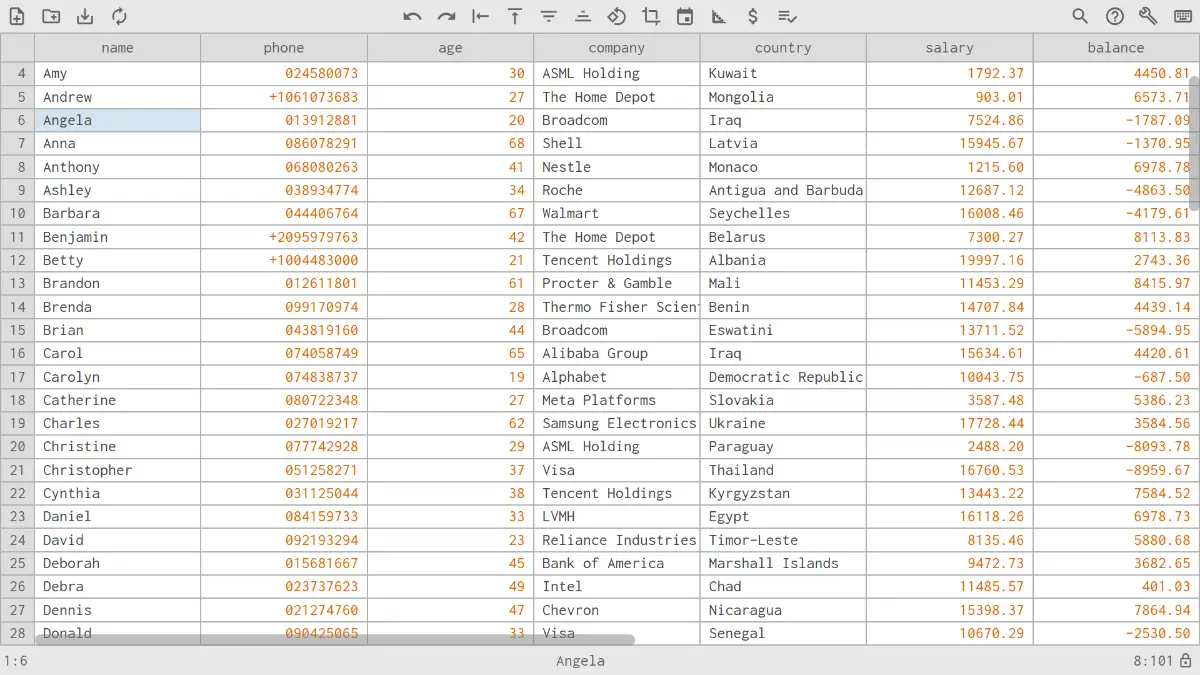Create a new file
This screenshot has height=675, width=1200.
pos(17,16)
